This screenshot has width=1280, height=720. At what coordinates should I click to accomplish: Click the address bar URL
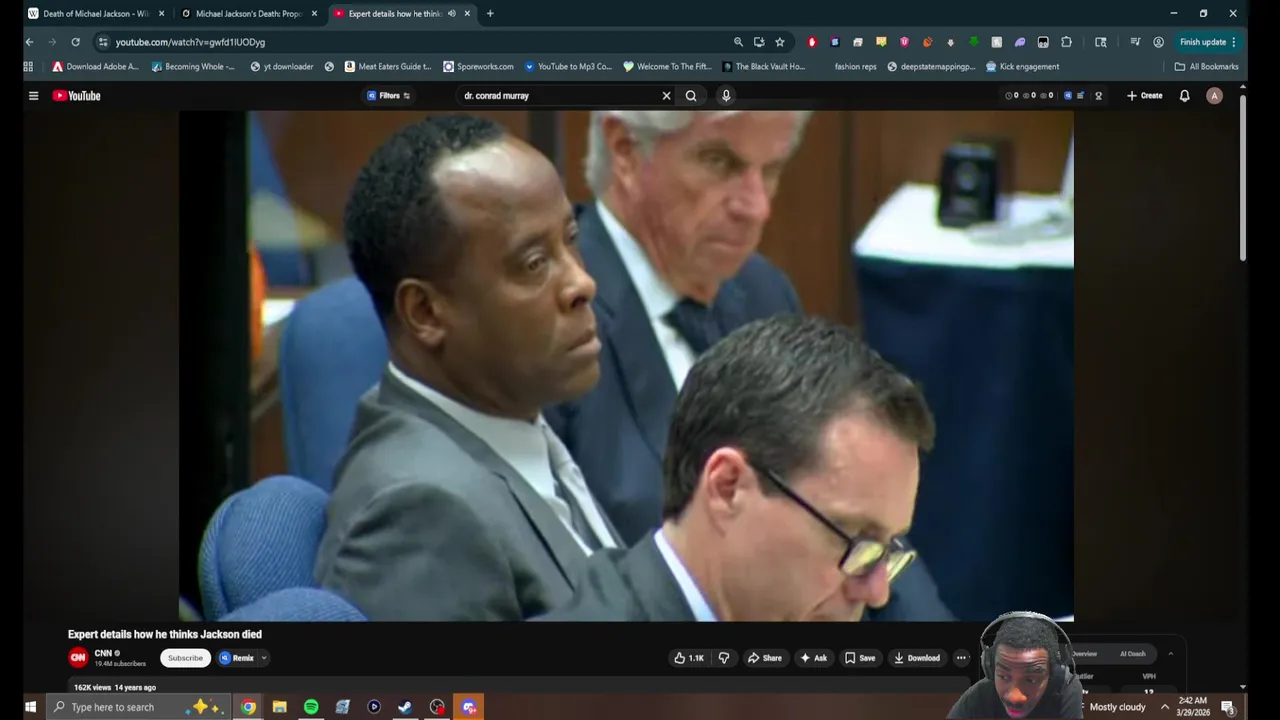[190, 42]
